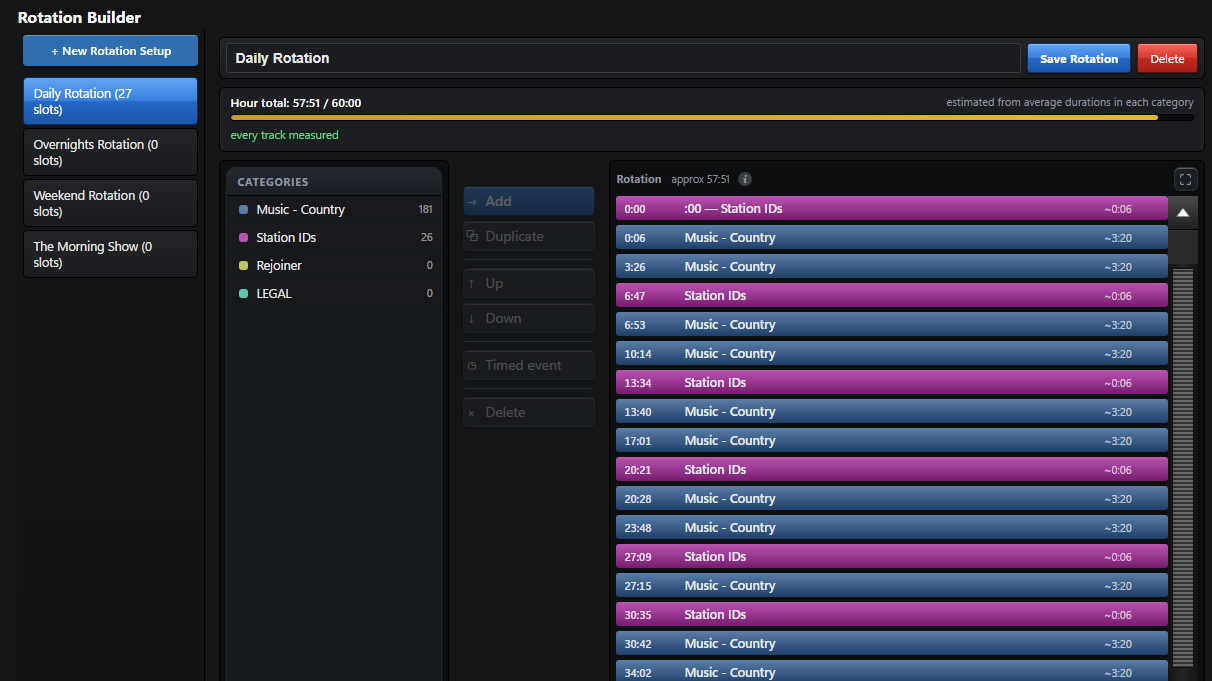1212x681 pixels.
Task: Create a New Rotation Setup
Action: [111, 51]
